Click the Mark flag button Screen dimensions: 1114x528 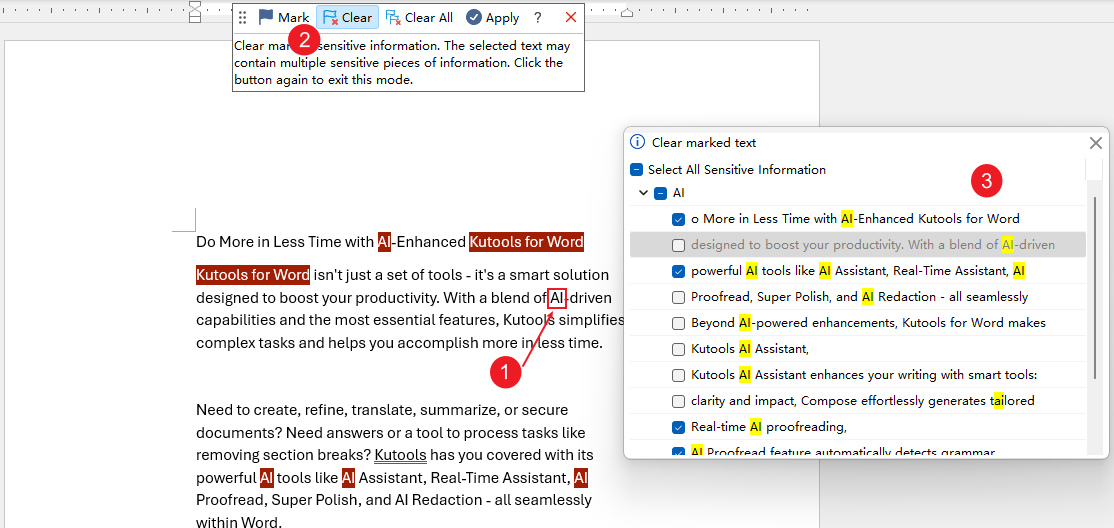283,17
